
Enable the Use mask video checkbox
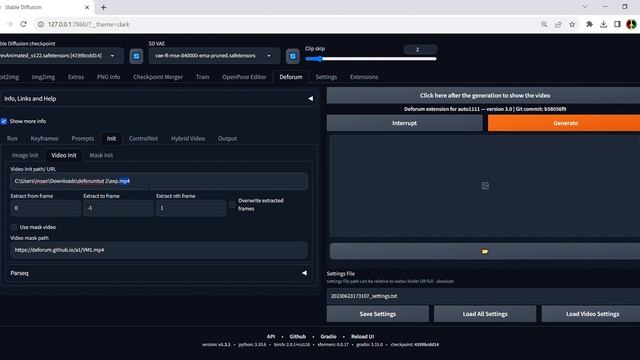[x=14, y=227]
